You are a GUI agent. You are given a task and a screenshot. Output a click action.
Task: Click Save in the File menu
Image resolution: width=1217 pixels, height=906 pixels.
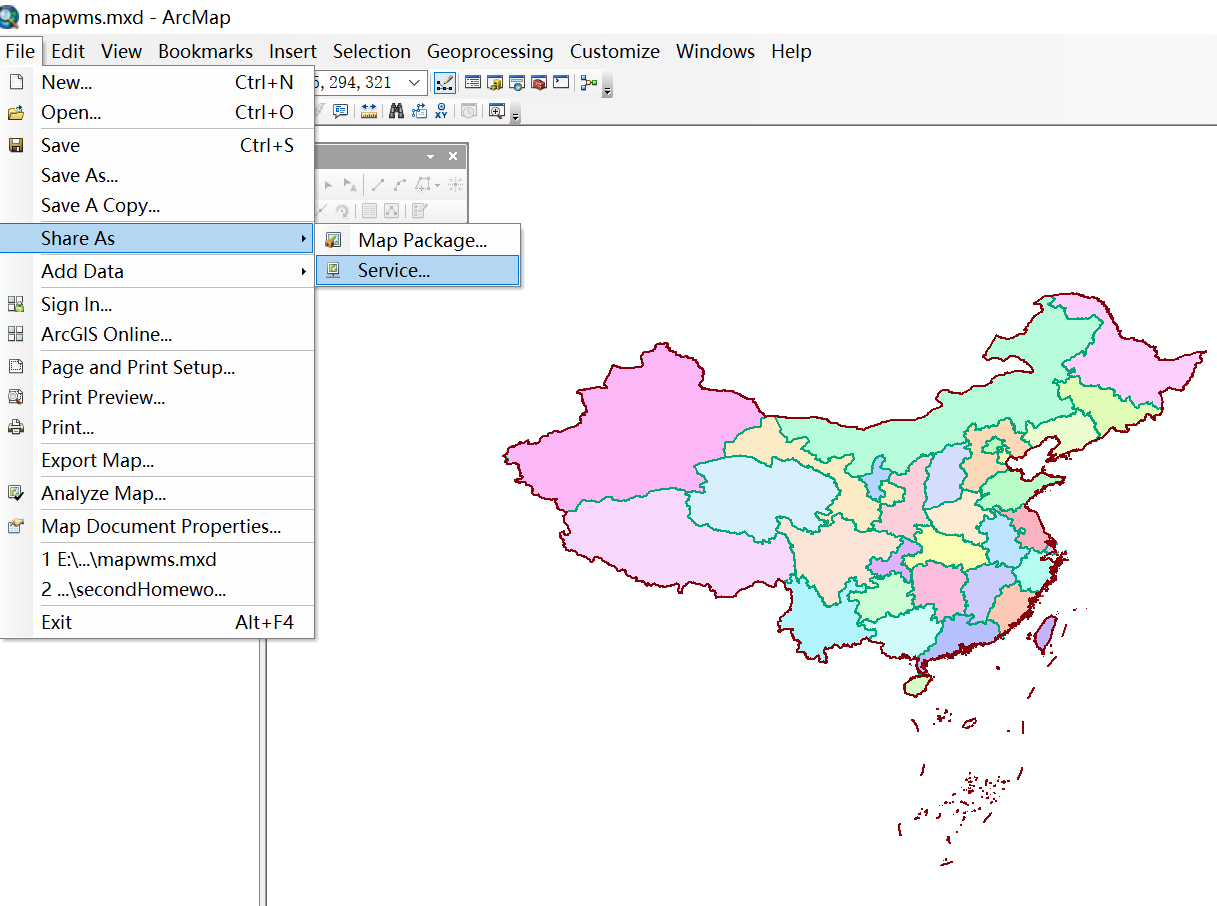pos(158,145)
